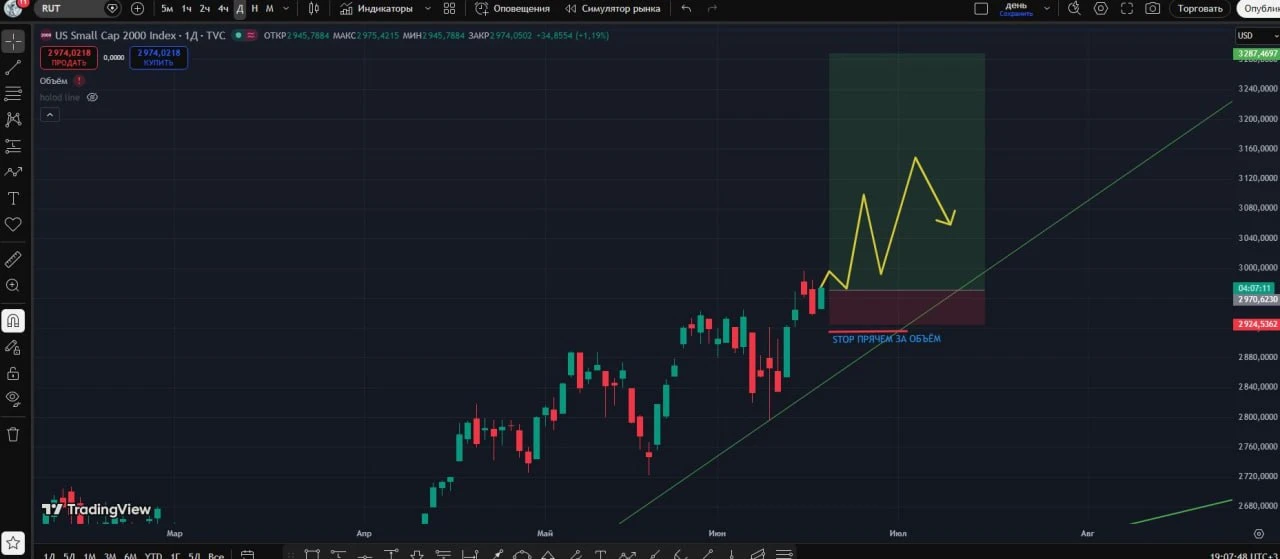Click the Торговать trade button
The image size is (1280, 559).
1200,8
